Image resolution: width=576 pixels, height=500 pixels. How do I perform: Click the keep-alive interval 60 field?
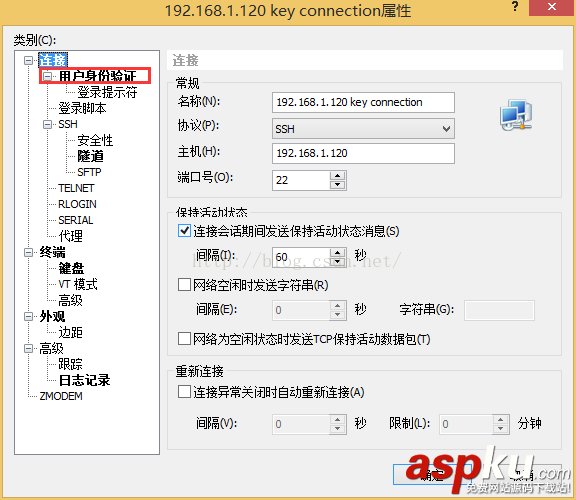tap(301, 257)
